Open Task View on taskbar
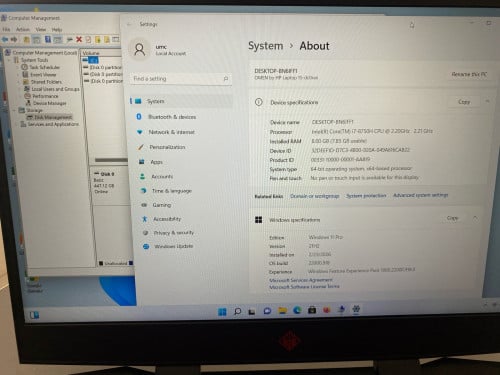 pyautogui.click(x=252, y=311)
